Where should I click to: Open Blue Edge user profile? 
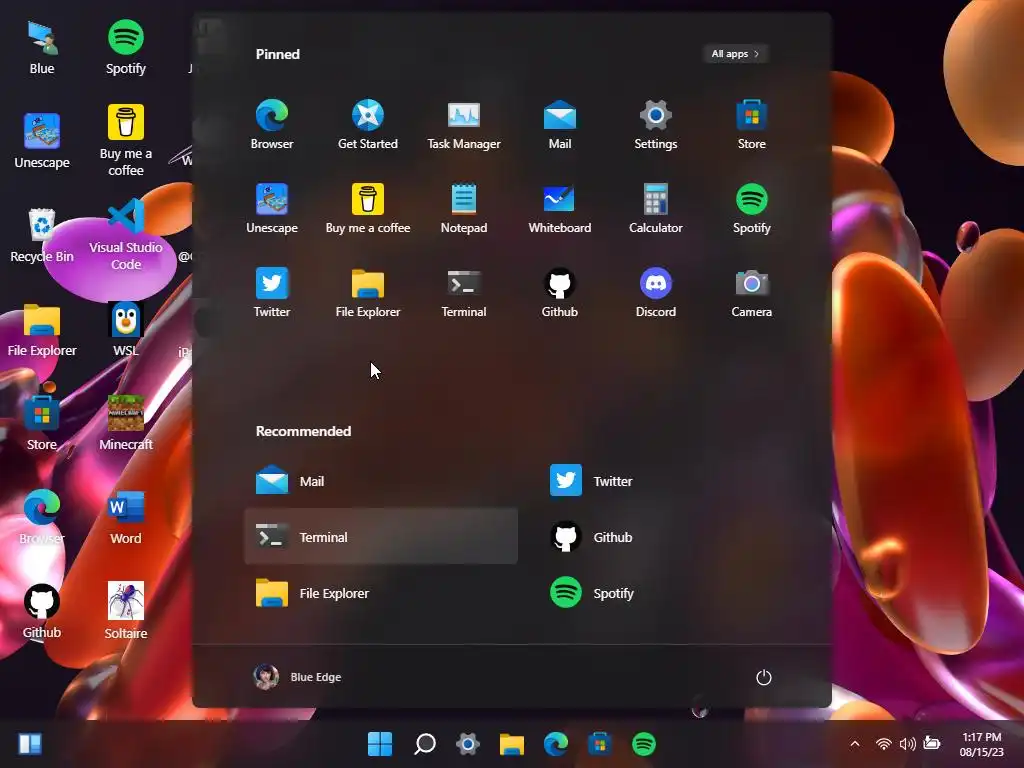(298, 677)
